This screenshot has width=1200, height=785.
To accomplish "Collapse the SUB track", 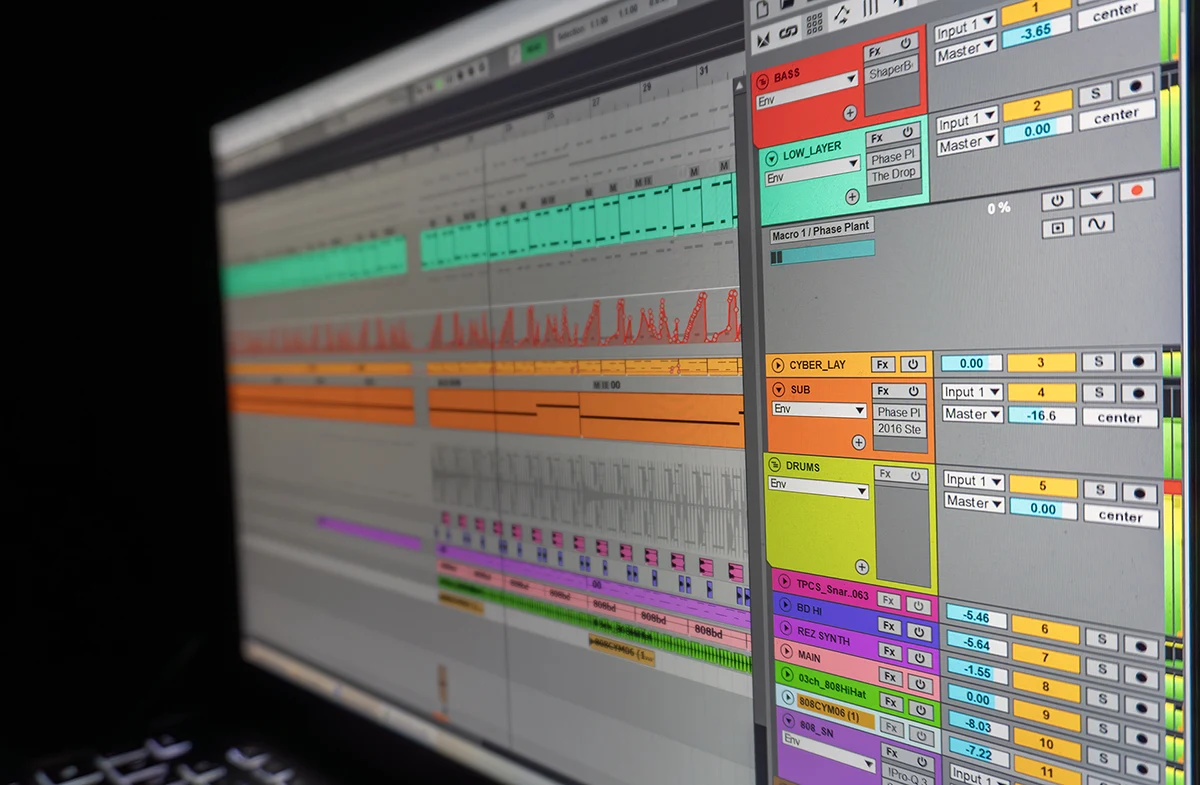I will [x=780, y=390].
